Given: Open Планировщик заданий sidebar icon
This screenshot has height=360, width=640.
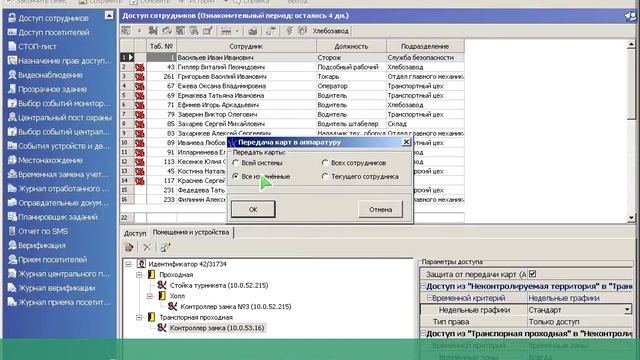Looking at the screenshot, I should coord(12,217).
